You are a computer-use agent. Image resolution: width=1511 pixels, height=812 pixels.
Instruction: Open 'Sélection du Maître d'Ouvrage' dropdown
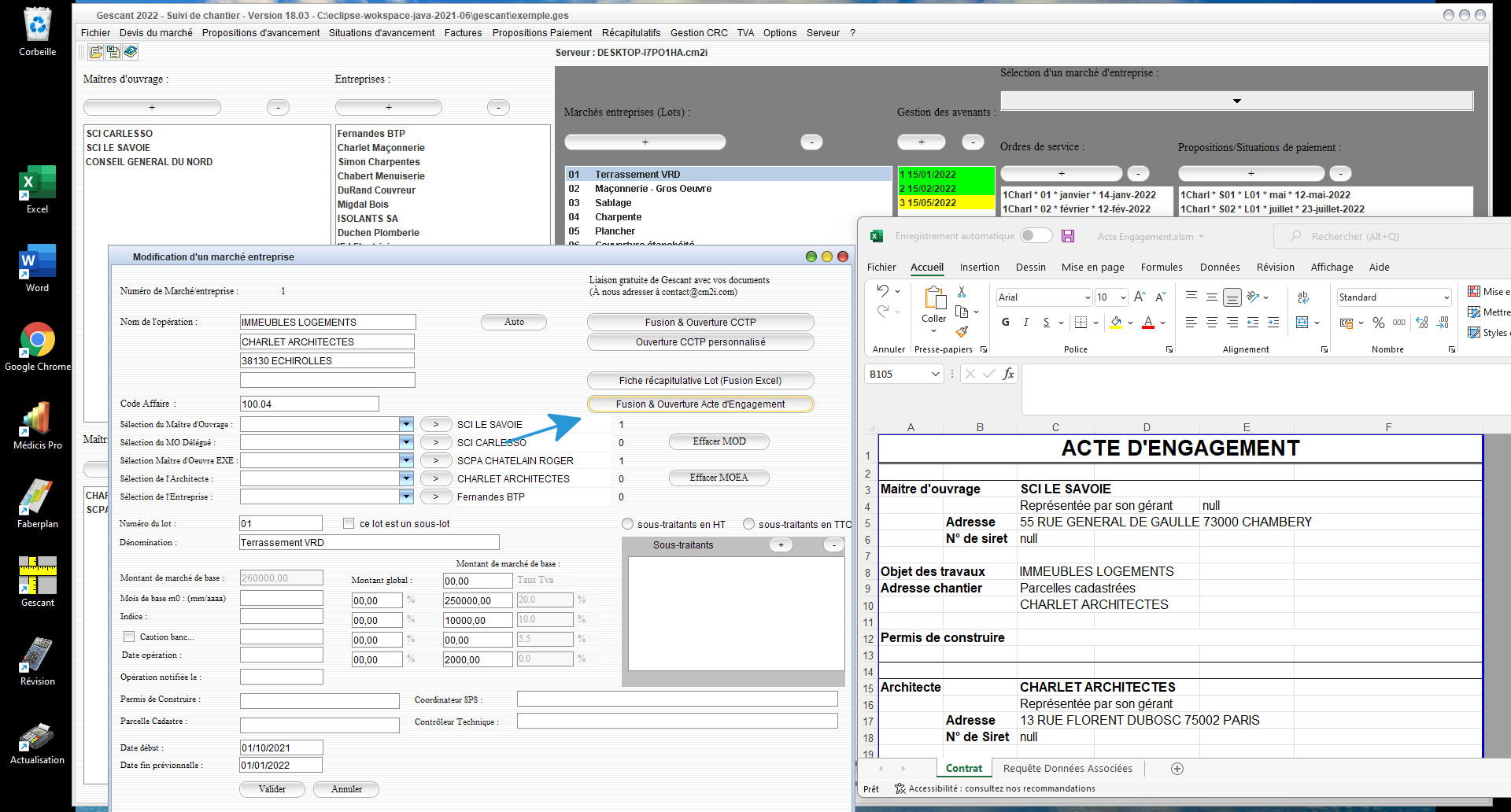[x=406, y=424]
